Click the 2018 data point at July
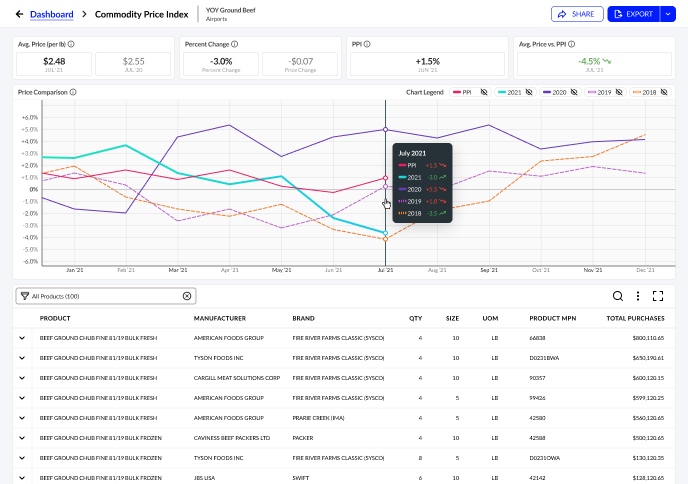 [385, 239]
